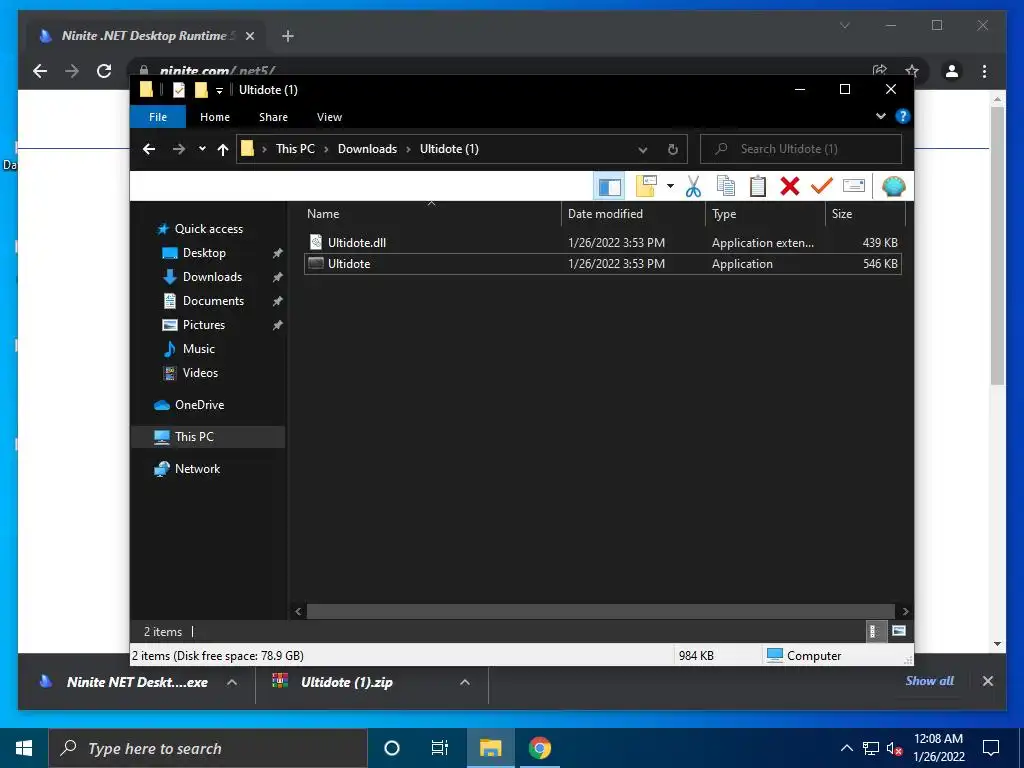The height and width of the screenshot is (768, 1024).
Task: Open the Home ribbon tab
Action: 215,117
